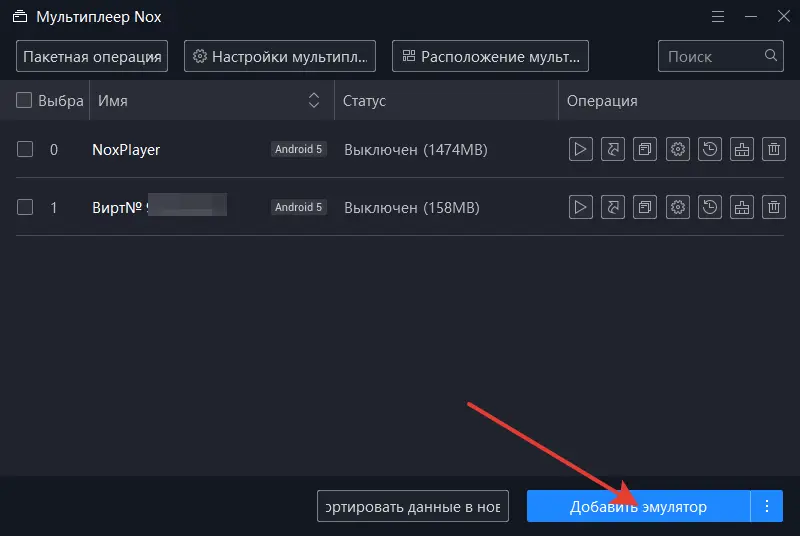Create desktop shortcut for NoxPlayer row

613,149
